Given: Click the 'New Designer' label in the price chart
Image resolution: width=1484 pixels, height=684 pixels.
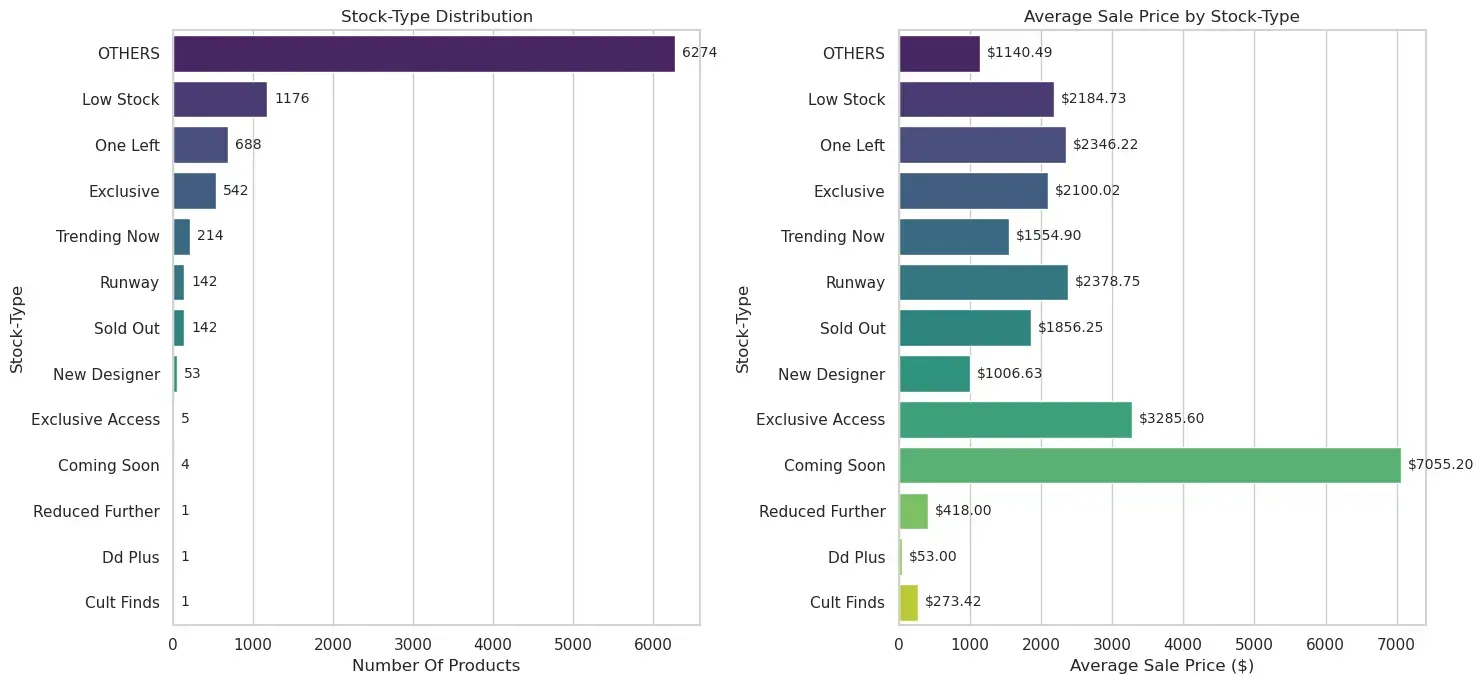Looking at the screenshot, I should pos(832,374).
